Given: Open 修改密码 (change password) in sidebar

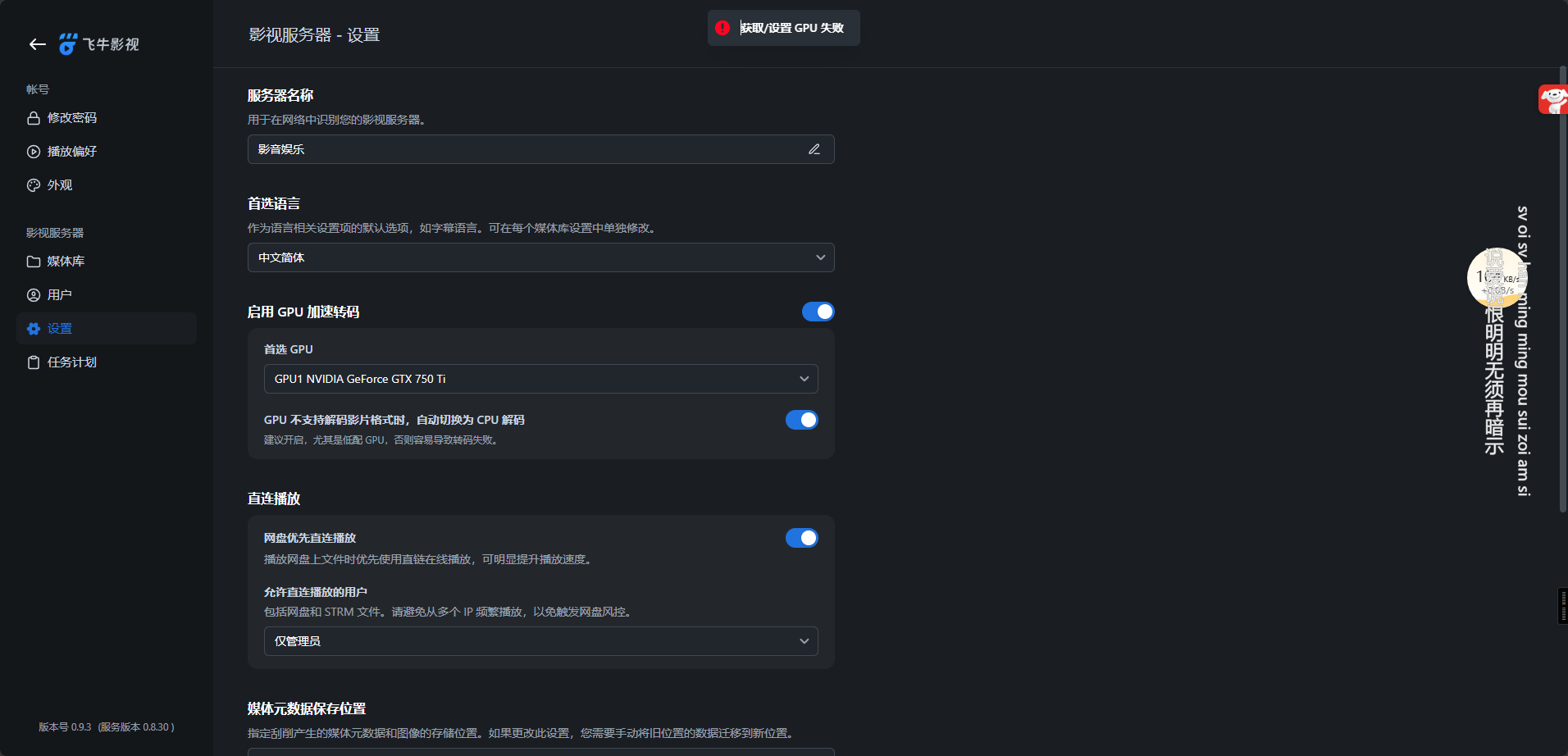Looking at the screenshot, I should (72, 117).
